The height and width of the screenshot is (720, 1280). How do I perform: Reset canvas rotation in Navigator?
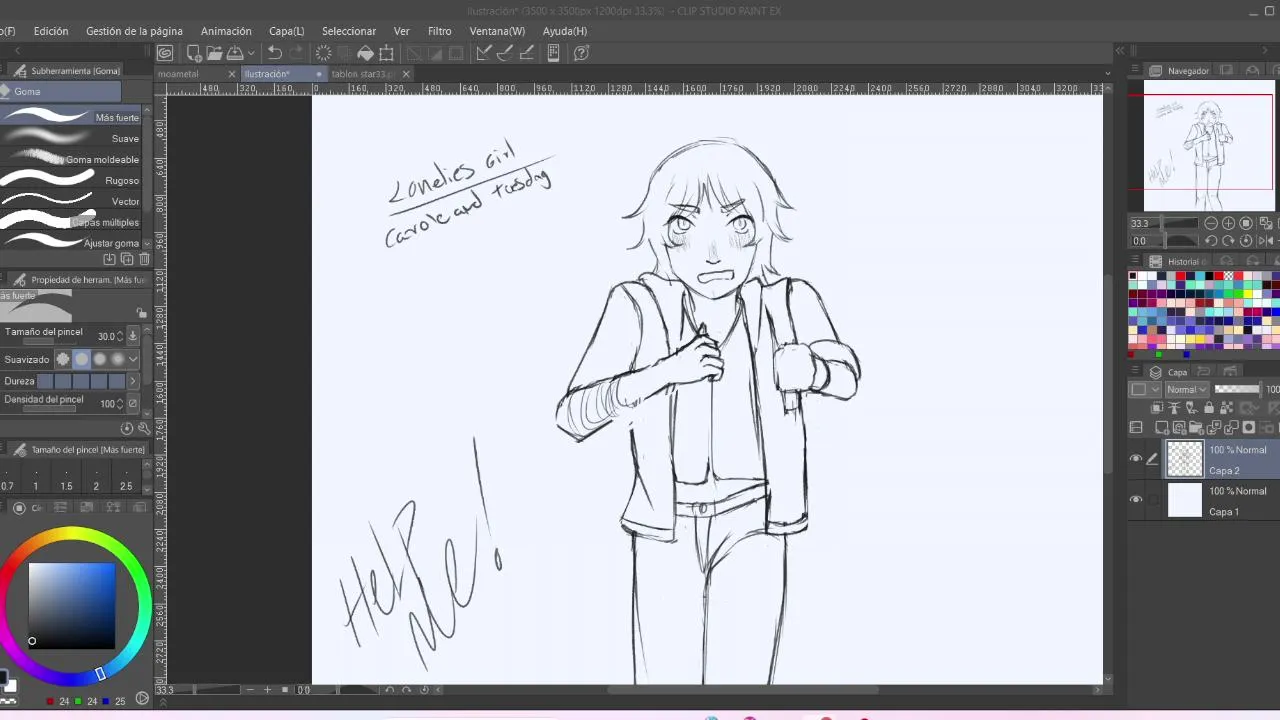coord(1246,241)
